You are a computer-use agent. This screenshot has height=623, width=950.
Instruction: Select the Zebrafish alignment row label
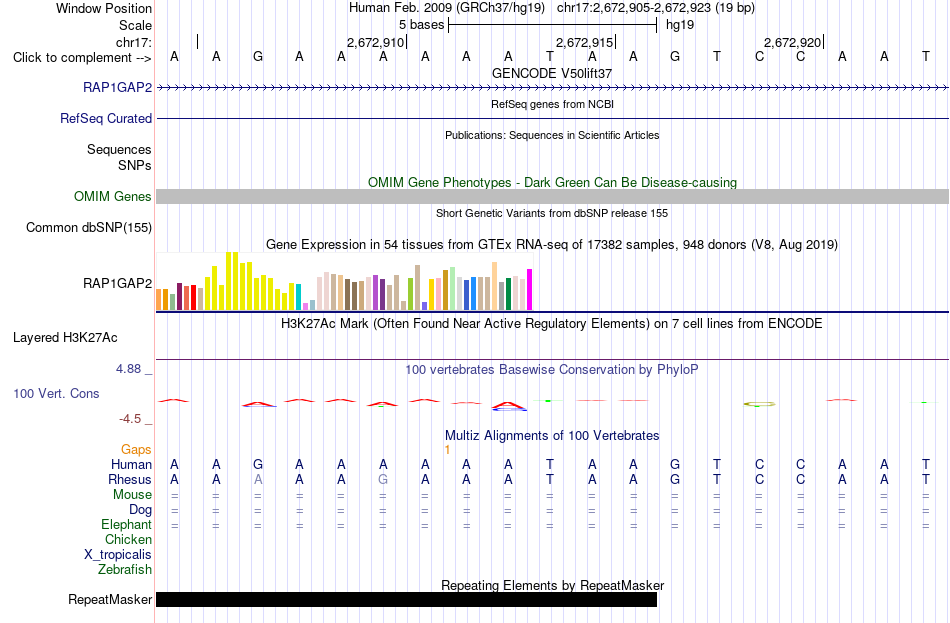(125, 570)
